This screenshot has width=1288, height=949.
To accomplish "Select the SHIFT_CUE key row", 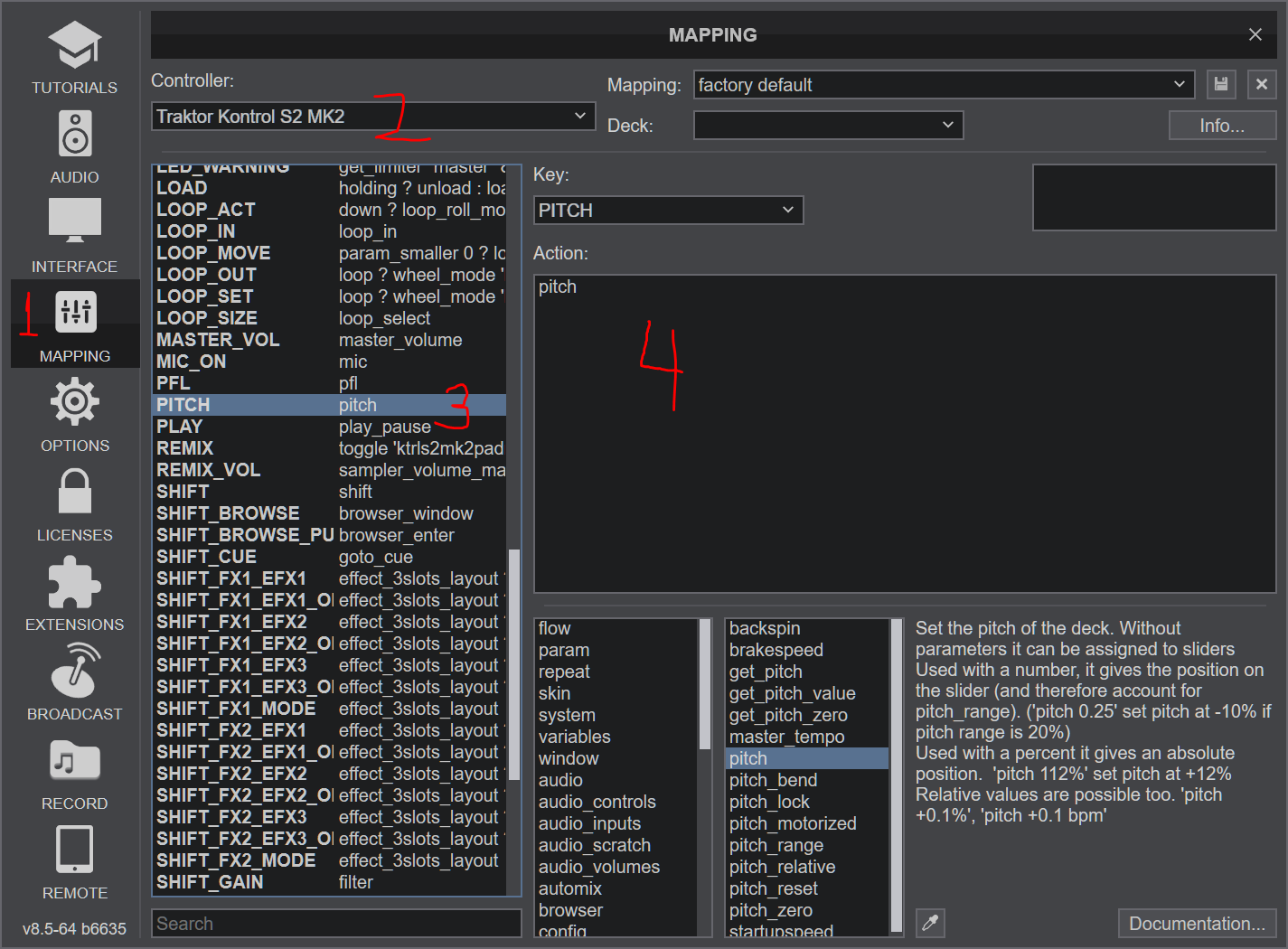I will click(330, 557).
